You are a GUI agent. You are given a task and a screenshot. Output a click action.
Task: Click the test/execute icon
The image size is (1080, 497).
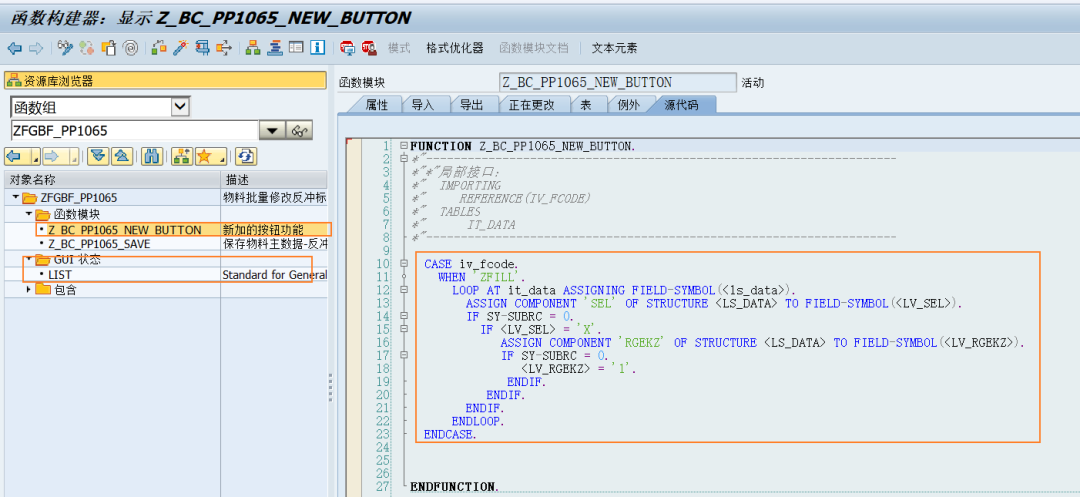(202, 47)
